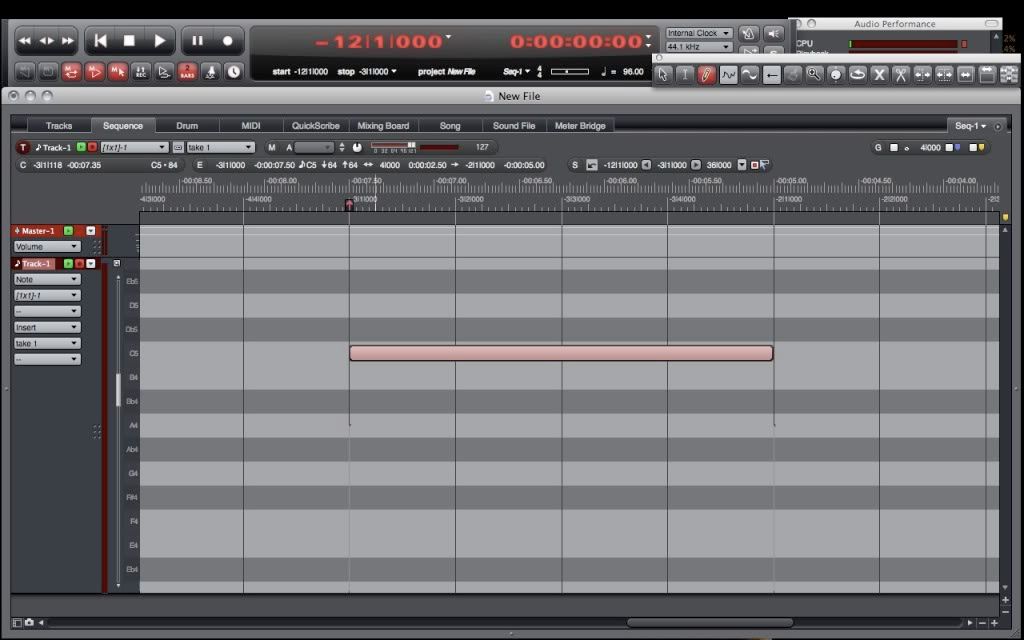This screenshot has width=1024, height=640.
Task: Click the horizontal scrollbar thumb
Action: (x=710, y=622)
